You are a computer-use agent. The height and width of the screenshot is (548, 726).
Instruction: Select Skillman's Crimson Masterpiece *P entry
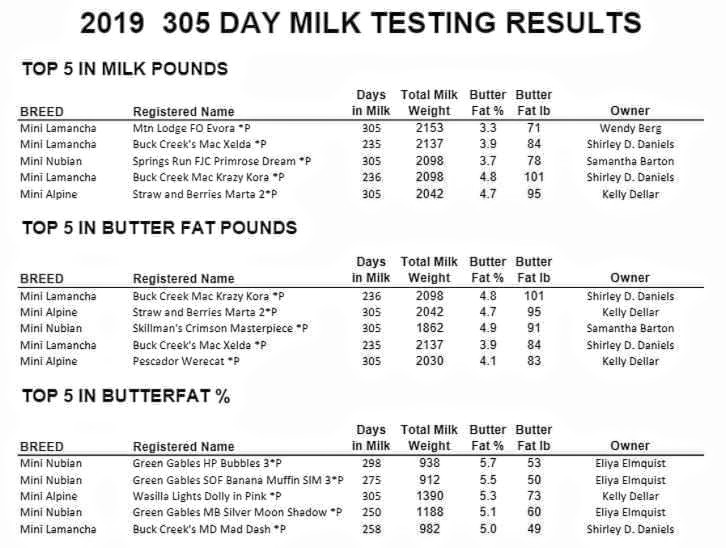click(x=220, y=328)
